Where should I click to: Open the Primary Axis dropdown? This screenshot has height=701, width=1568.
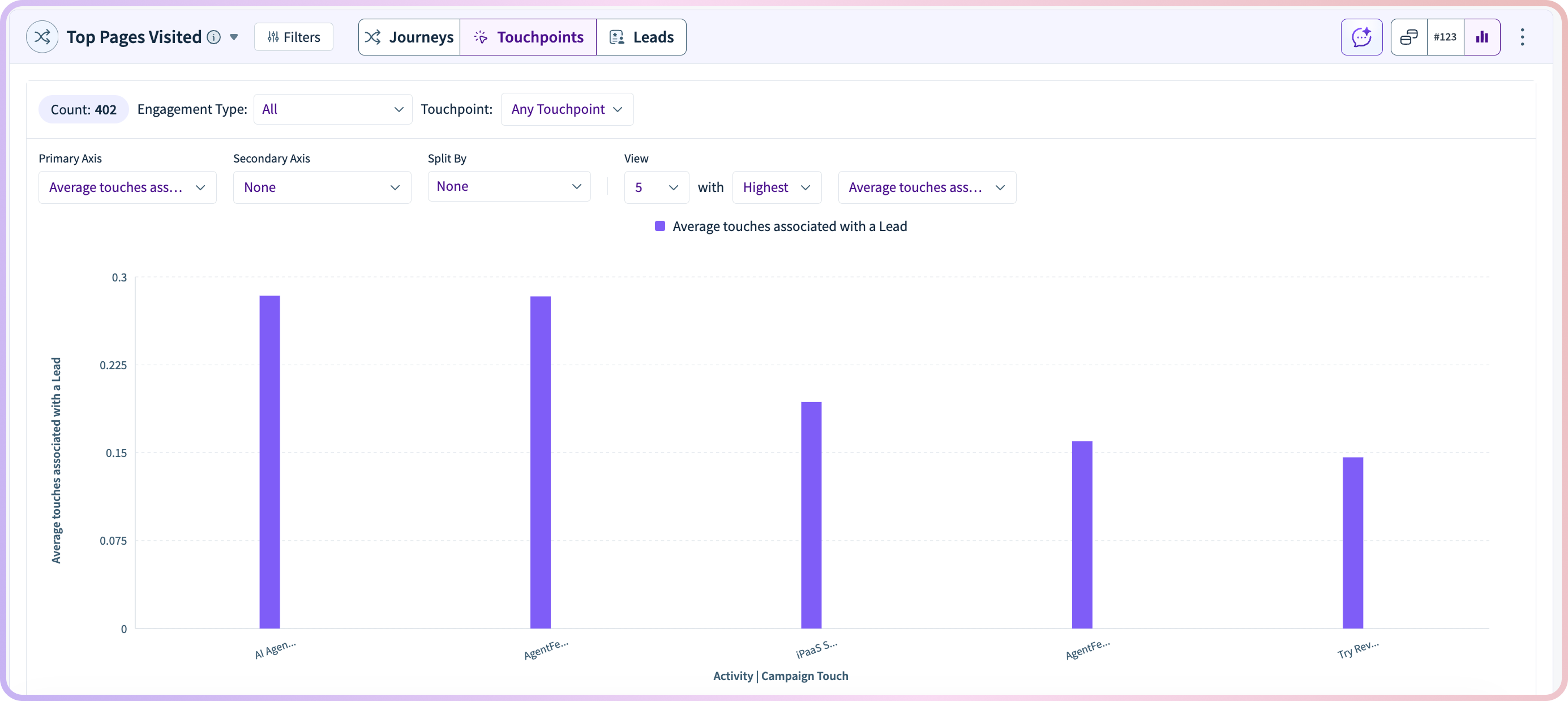(127, 187)
